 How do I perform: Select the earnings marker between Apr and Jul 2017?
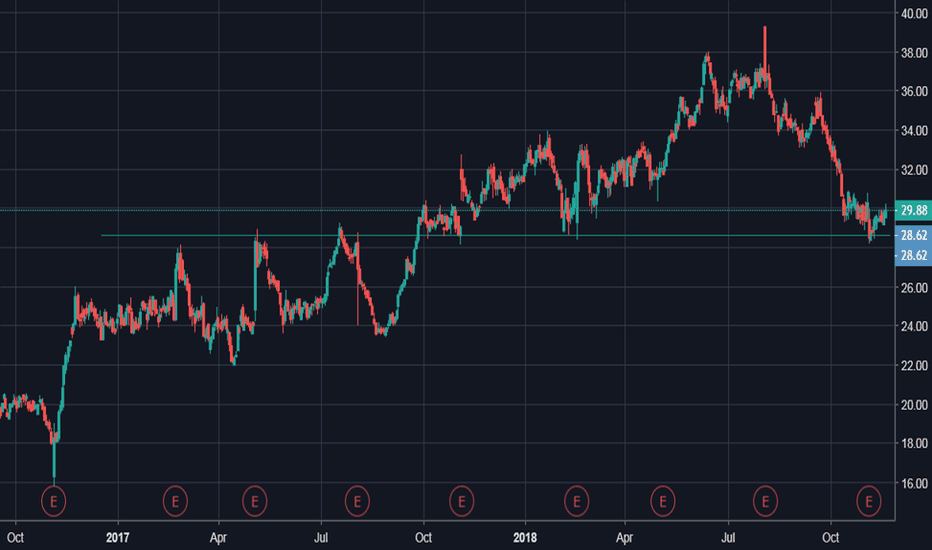tap(255, 502)
